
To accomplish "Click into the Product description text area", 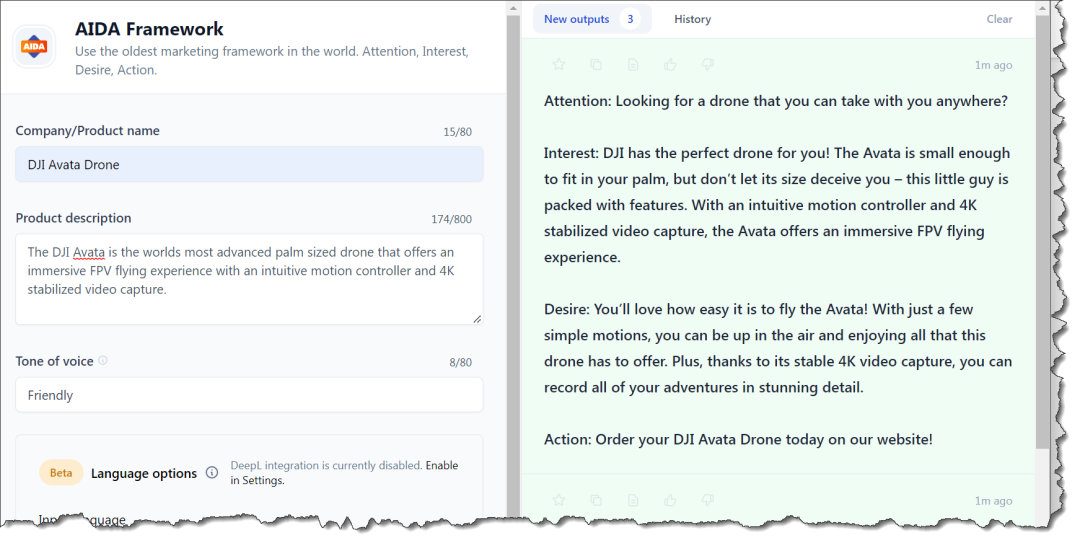I will tap(249, 278).
